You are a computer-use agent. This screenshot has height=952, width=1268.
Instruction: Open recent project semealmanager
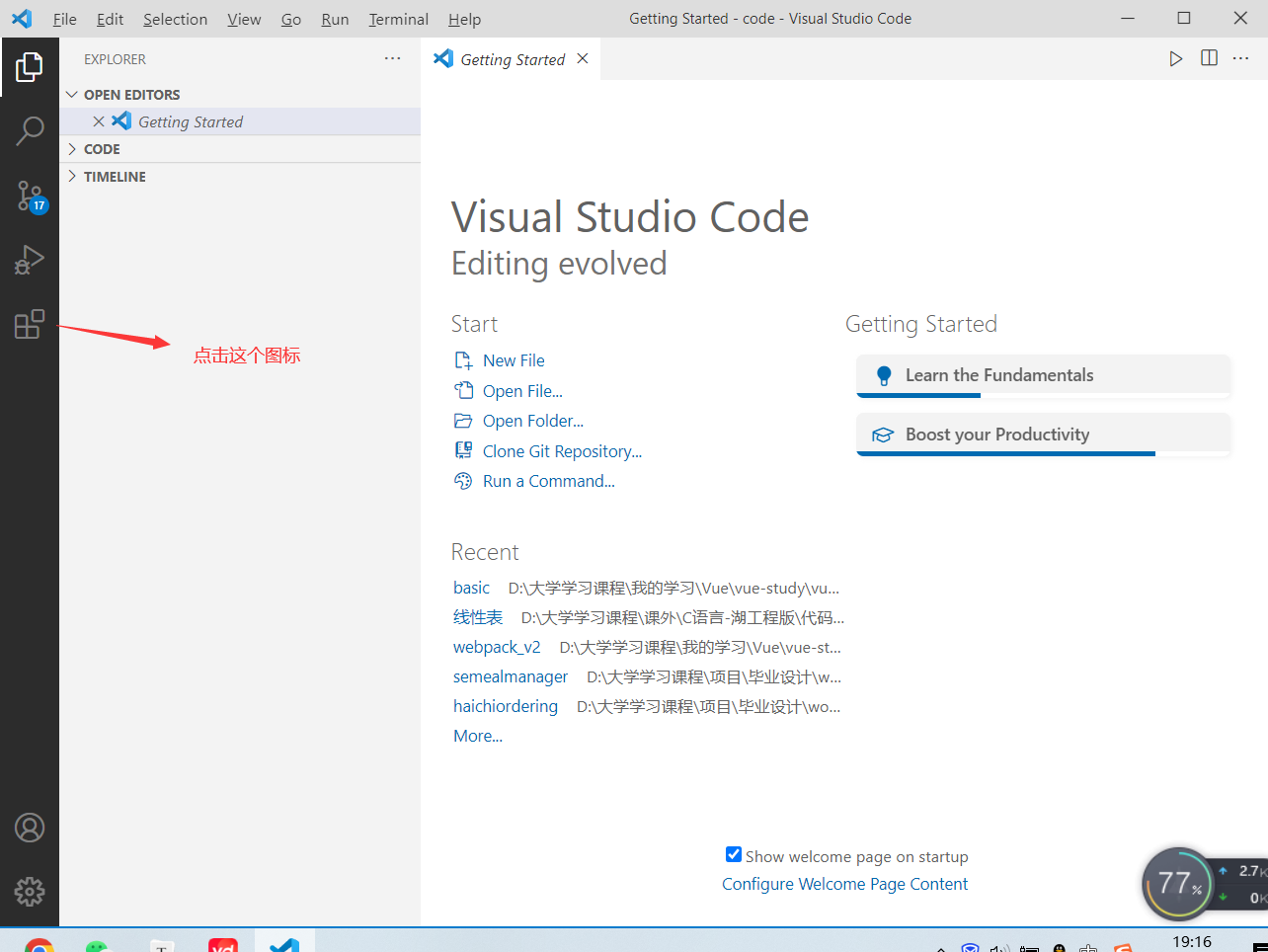click(511, 676)
